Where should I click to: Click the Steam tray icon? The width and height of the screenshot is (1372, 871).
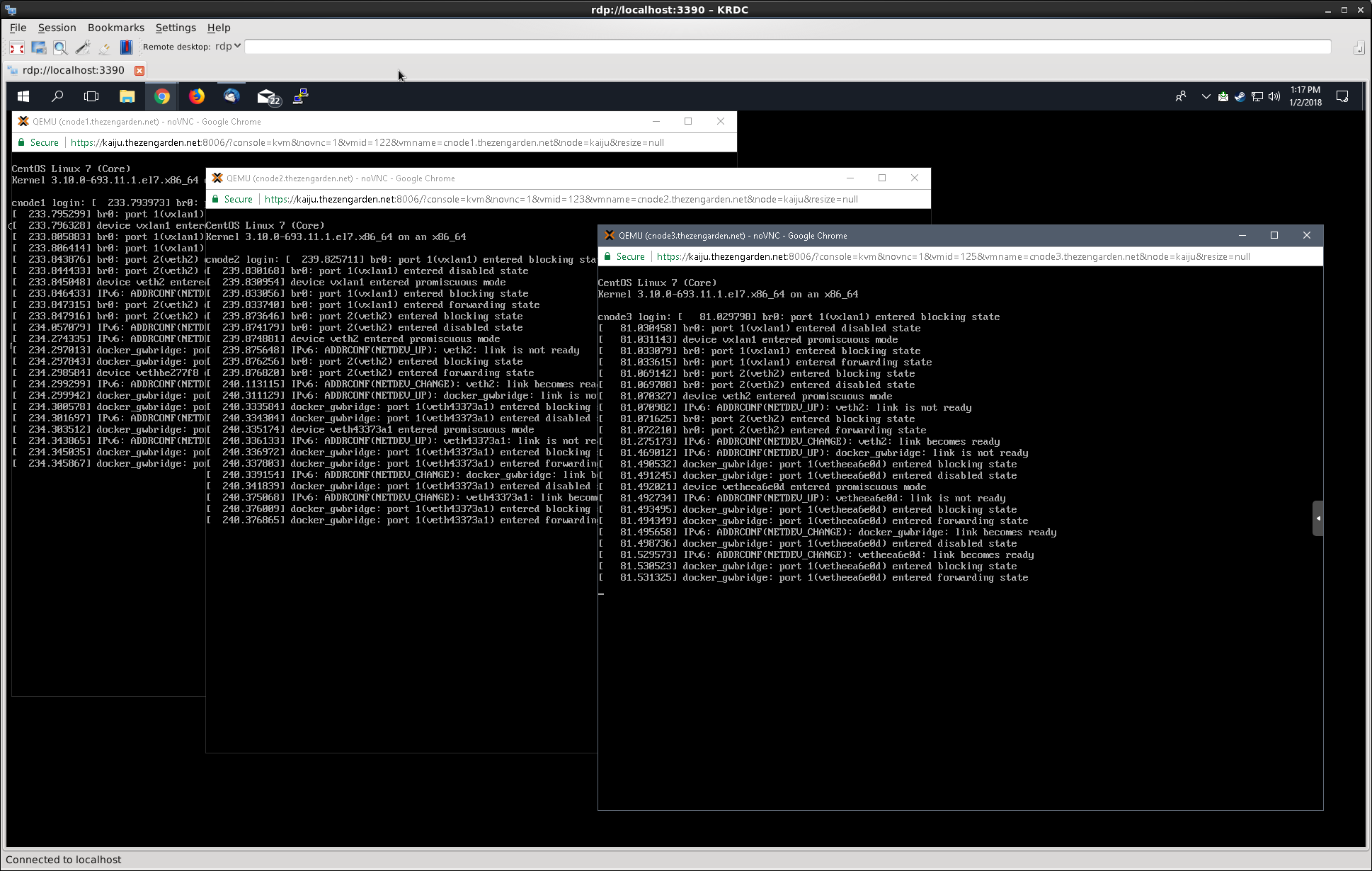(1240, 96)
